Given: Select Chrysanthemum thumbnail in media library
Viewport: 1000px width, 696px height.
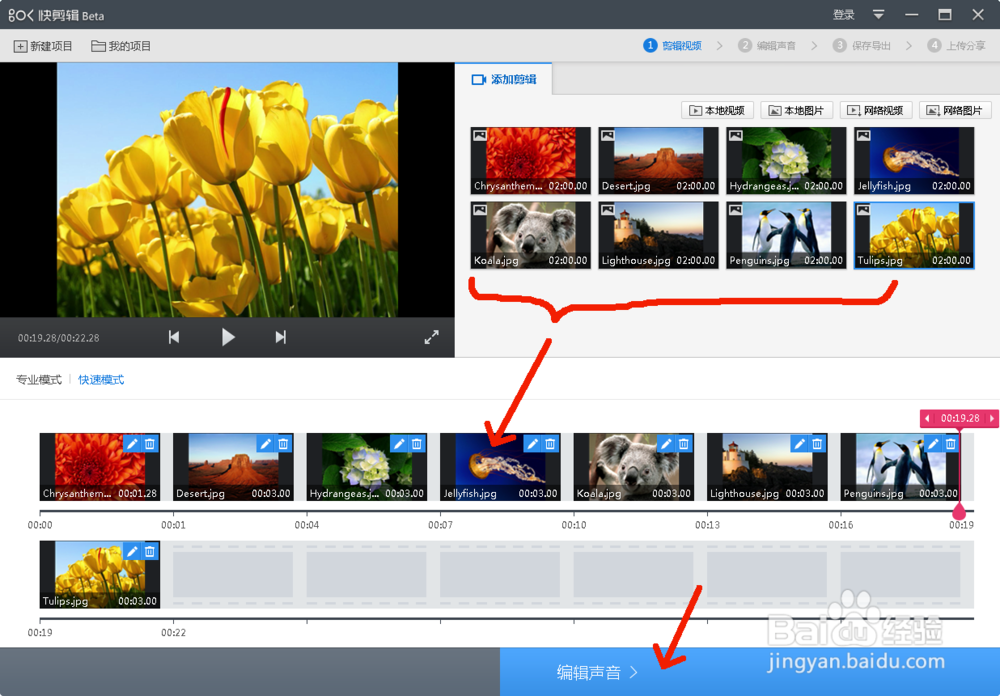Looking at the screenshot, I should click(531, 161).
